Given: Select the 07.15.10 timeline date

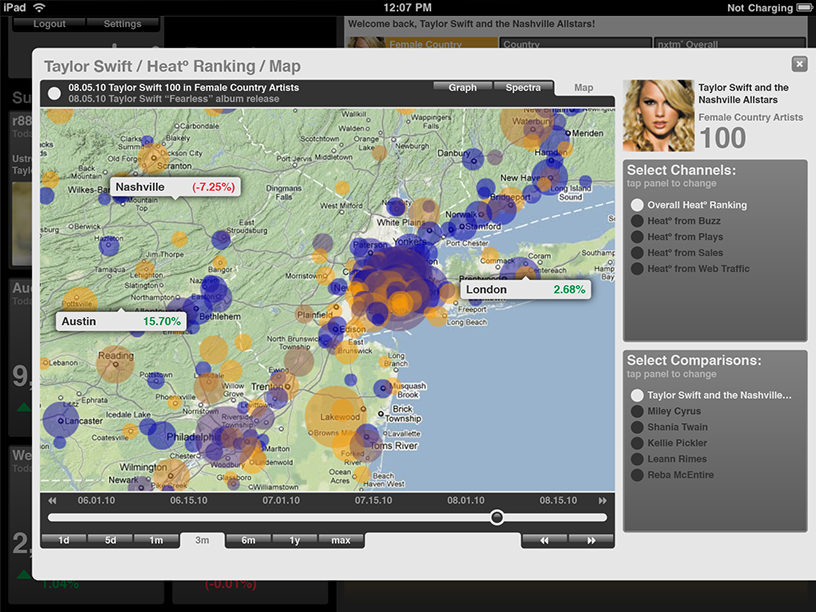Looking at the screenshot, I should tap(374, 501).
